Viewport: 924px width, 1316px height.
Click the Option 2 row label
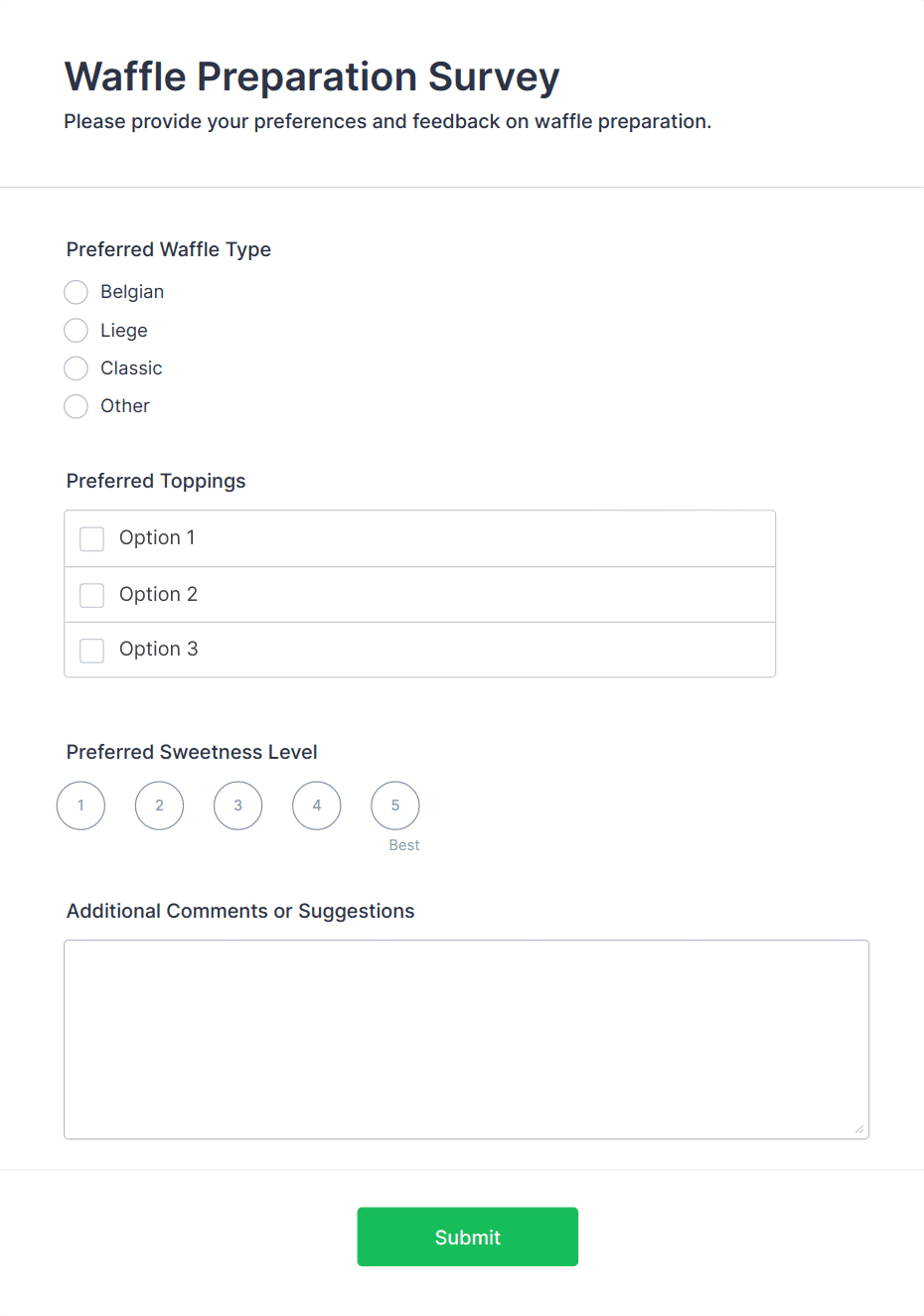point(158,594)
